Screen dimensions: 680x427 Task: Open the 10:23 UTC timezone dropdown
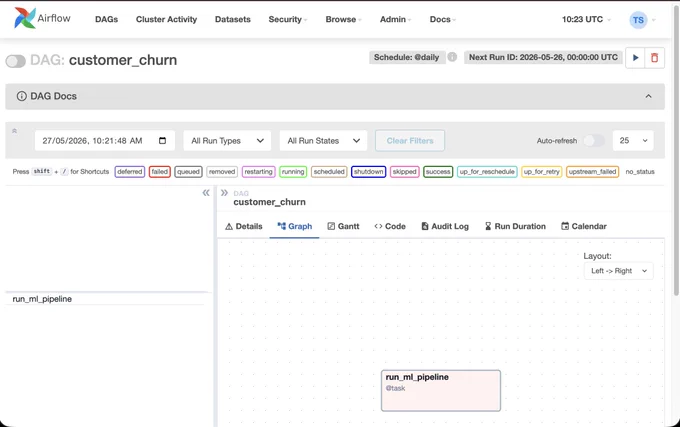(586, 19)
